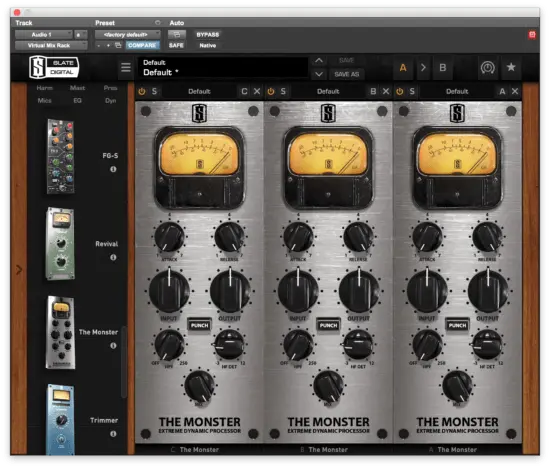
Task: Click the copy preset icon beside plus
Action: point(118,45)
